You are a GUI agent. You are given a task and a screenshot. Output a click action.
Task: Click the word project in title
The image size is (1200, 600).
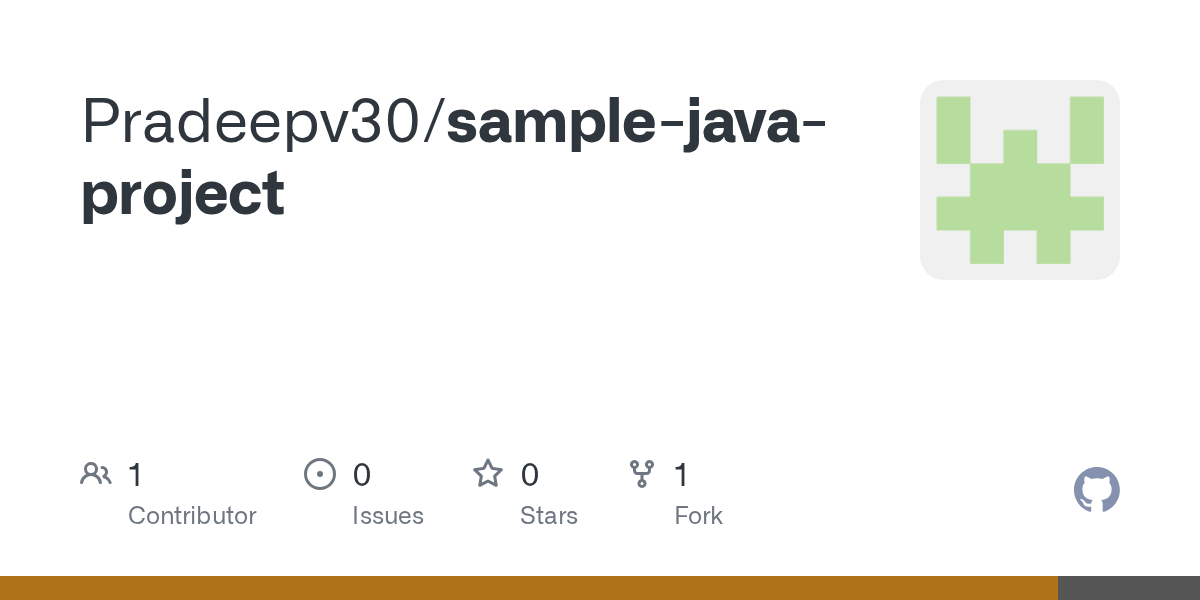(x=183, y=195)
